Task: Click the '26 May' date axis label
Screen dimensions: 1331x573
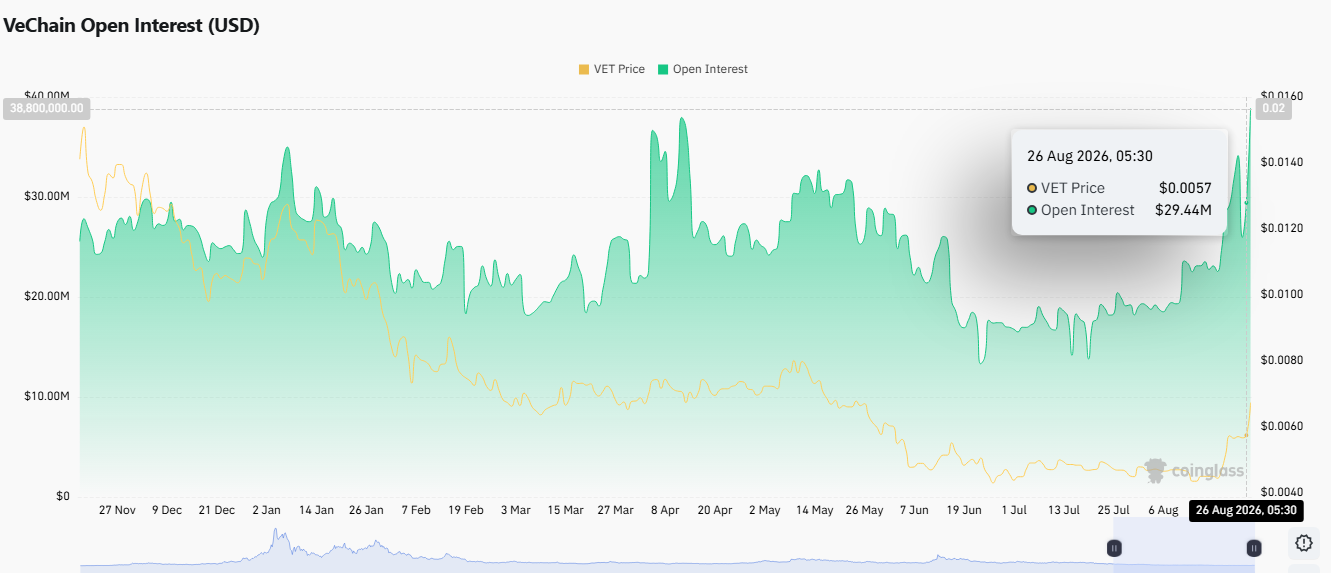Action: (864, 510)
